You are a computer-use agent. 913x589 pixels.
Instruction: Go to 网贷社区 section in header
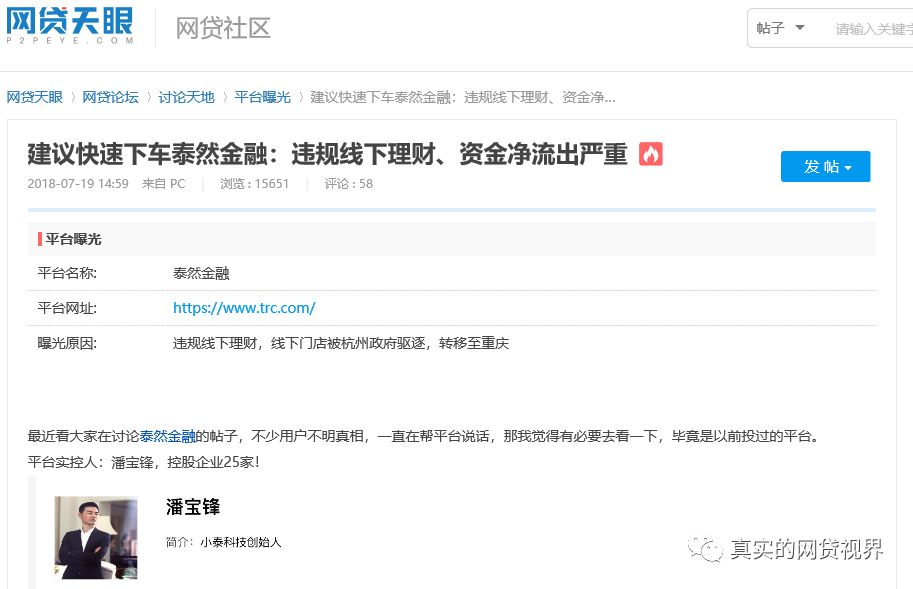coord(223,28)
